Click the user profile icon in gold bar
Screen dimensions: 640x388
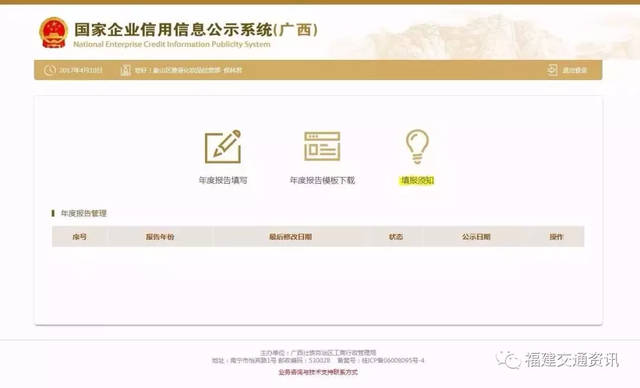click(x=126, y=70)
